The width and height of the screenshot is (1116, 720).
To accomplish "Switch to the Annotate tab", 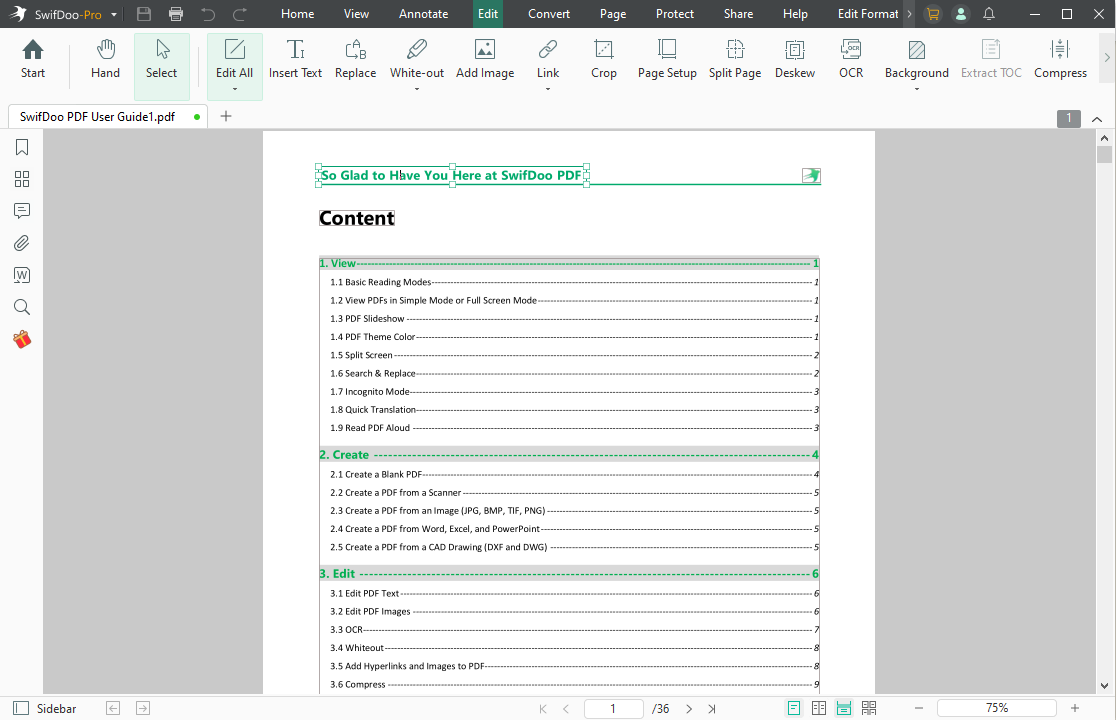I will (423, 14).
